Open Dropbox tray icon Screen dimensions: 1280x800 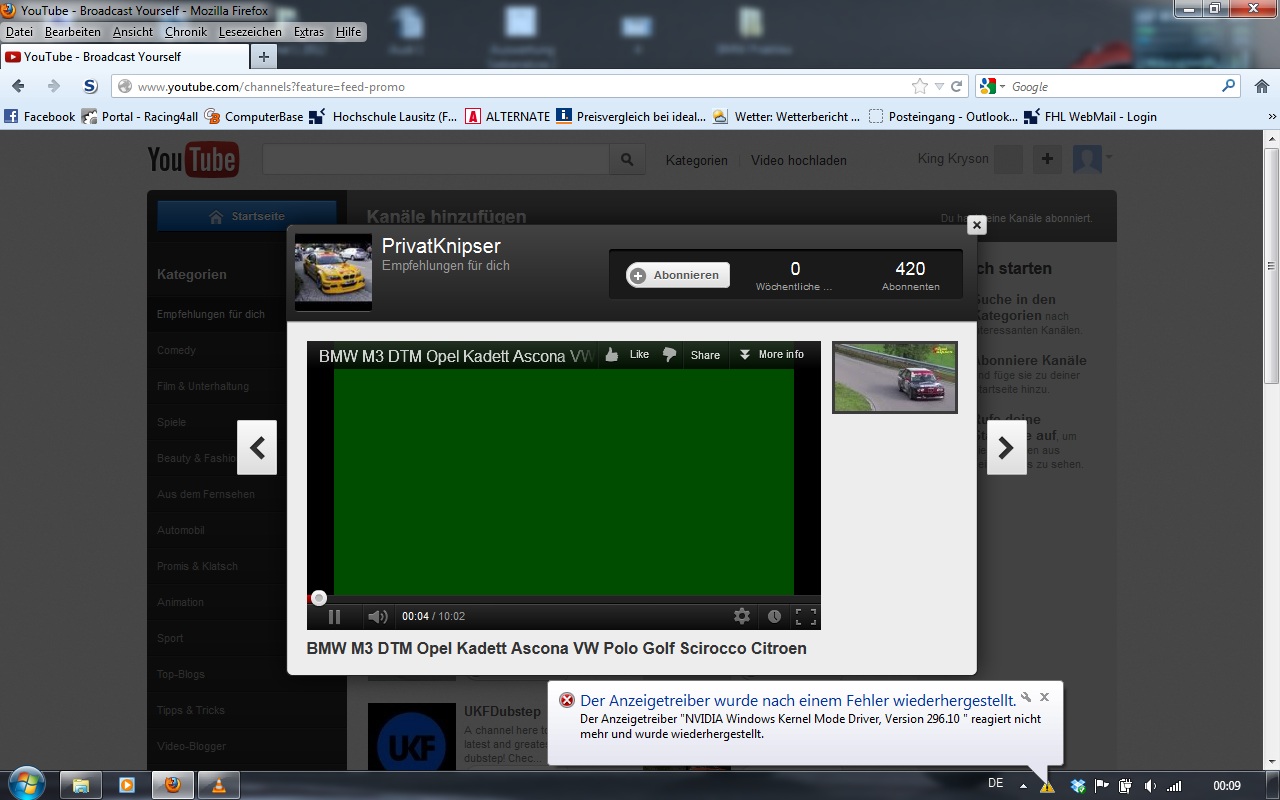[1078, 786]
